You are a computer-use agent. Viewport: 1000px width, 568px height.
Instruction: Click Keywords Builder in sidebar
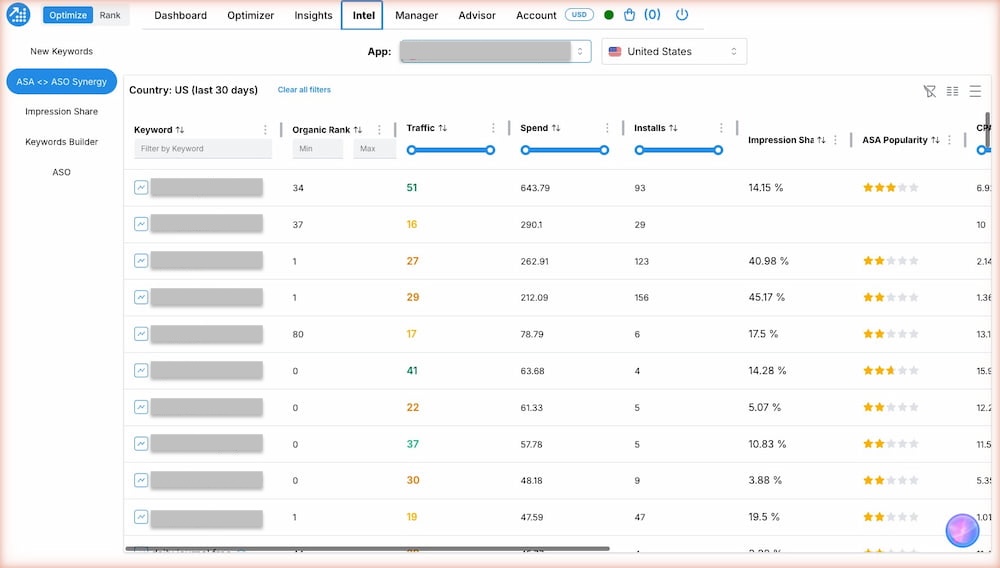point(61,142)
